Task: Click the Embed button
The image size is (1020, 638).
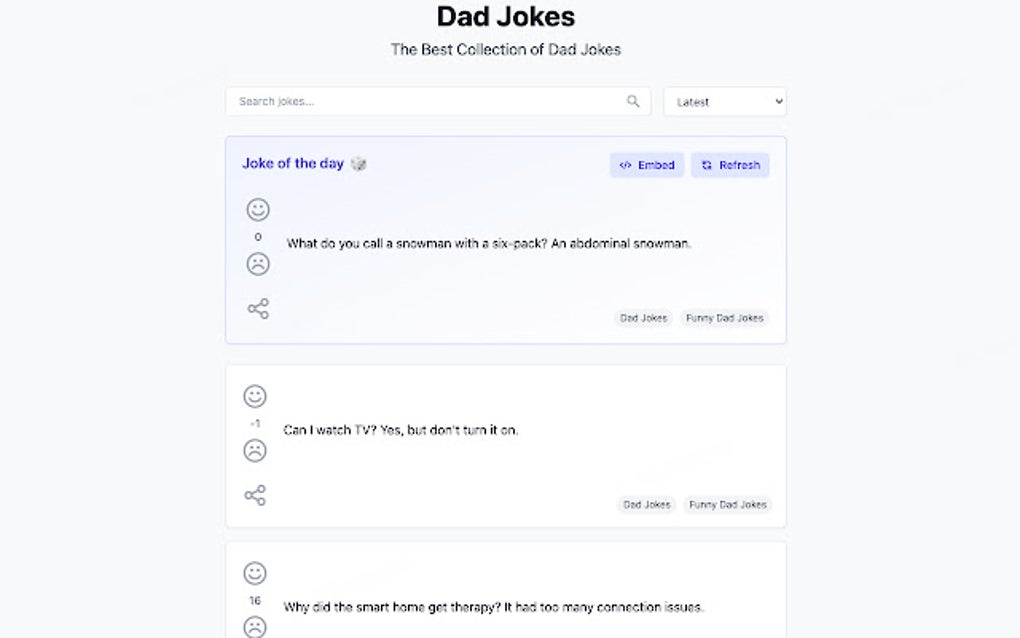Action: click(646, 165)
